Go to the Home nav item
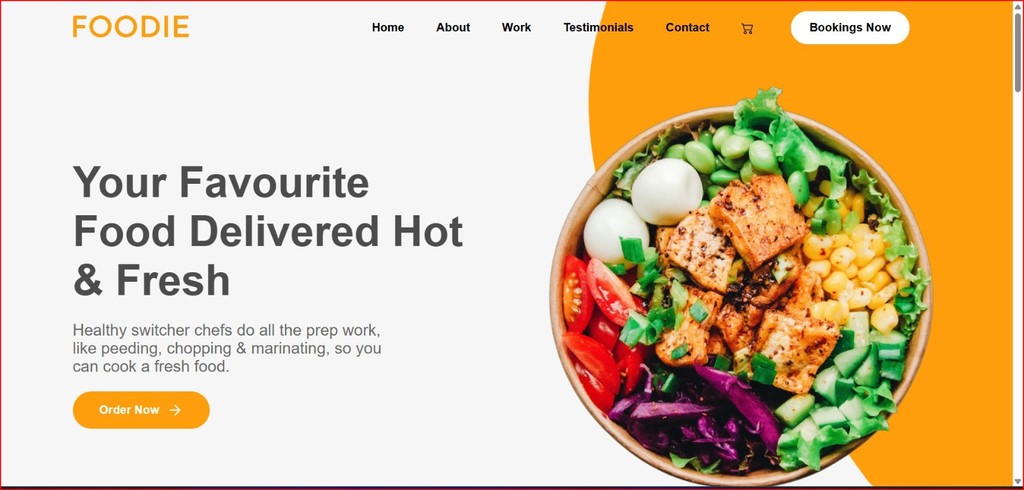The width and height of the screenshot is (1024, 490). [x=388, y=27]
